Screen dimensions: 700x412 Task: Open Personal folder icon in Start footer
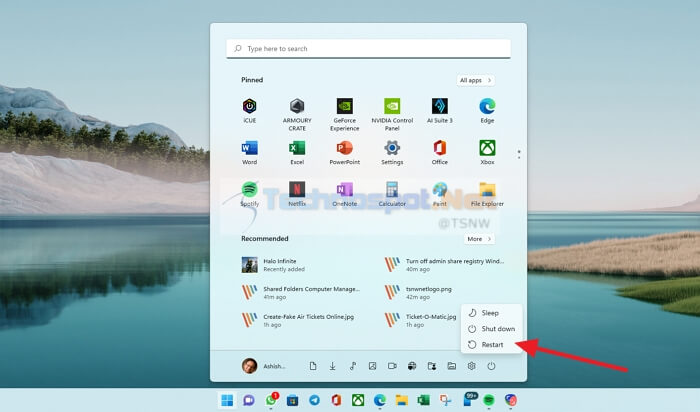[x=432, y=366]
